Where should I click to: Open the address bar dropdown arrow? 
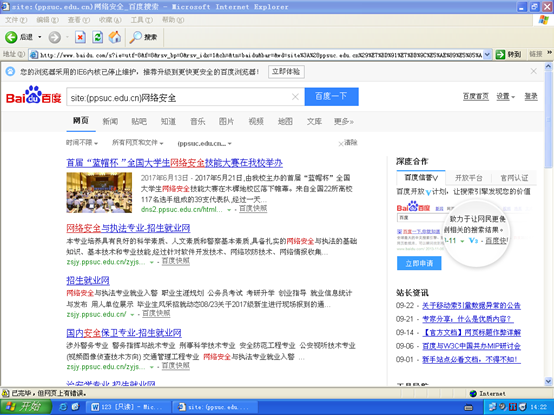pyautogui.click(x=488, y=54)
